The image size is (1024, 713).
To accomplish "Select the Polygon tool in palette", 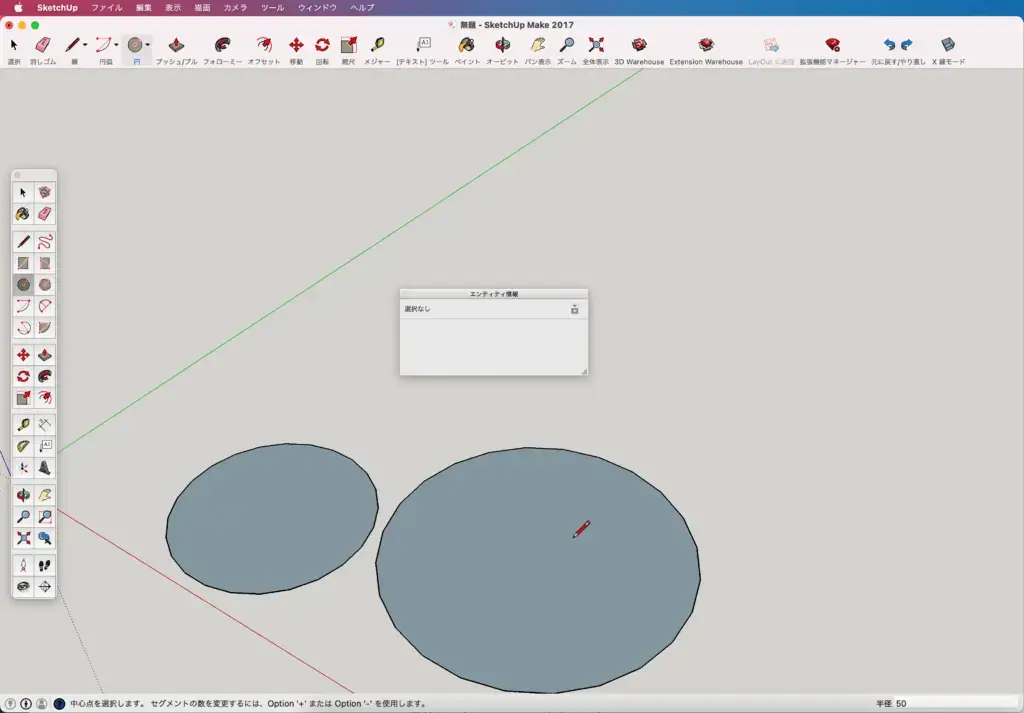I will click(x=44, y=285).
